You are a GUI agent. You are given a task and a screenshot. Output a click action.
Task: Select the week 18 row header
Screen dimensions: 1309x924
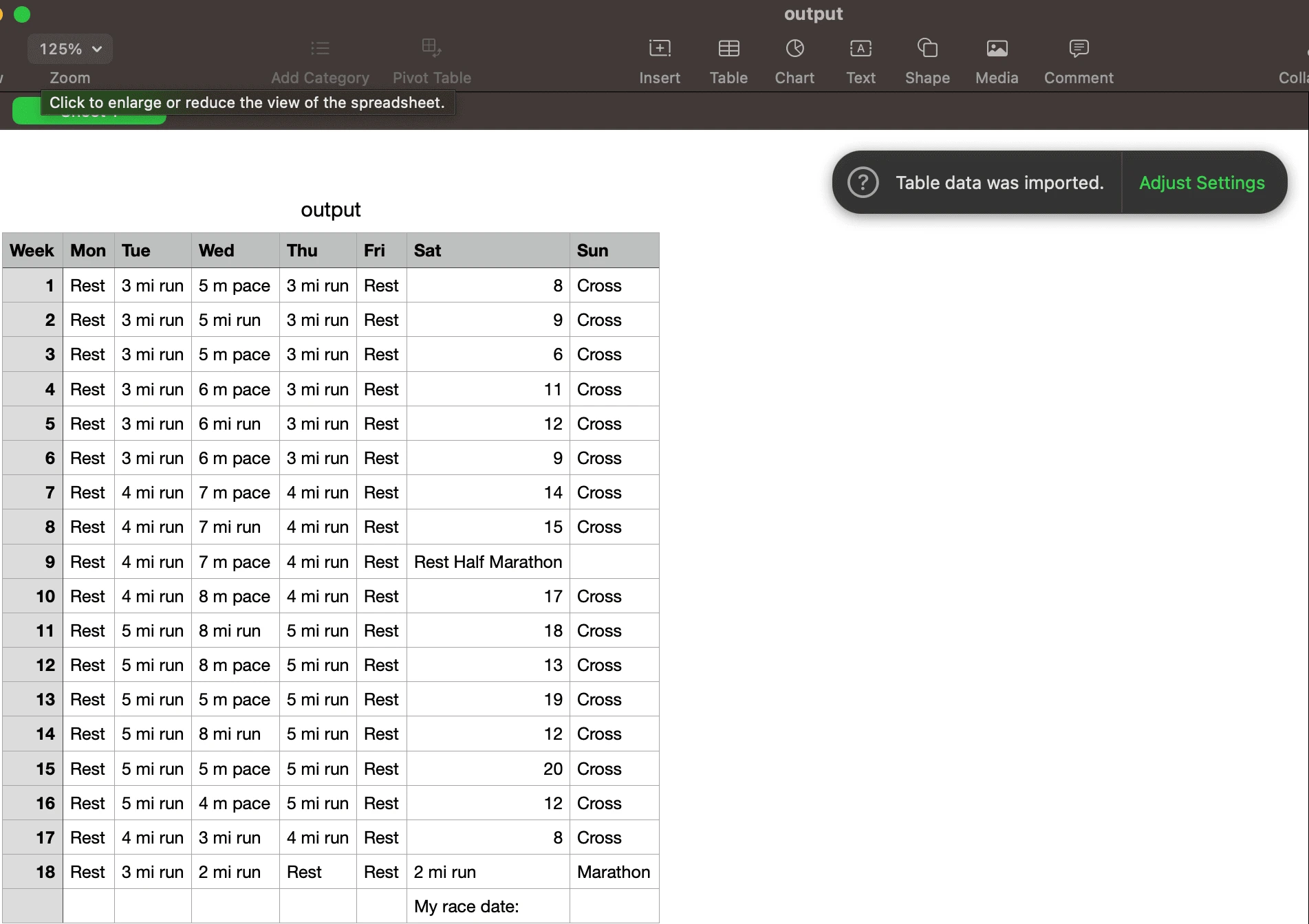point(32,872)
